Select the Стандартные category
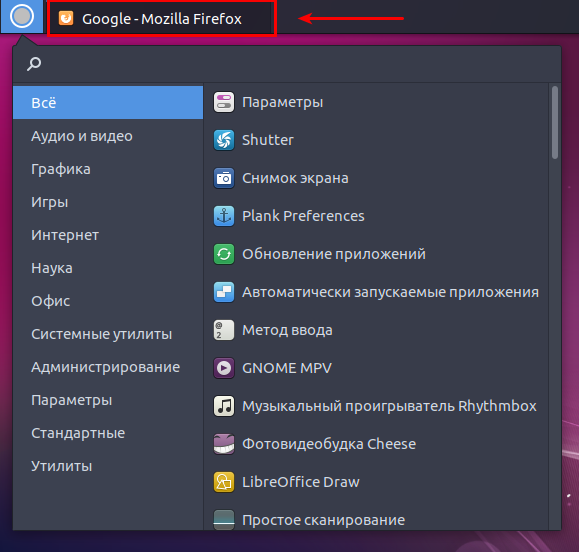Image resolution: width=579 pixels, height=552 pixels. click(108, 433)
